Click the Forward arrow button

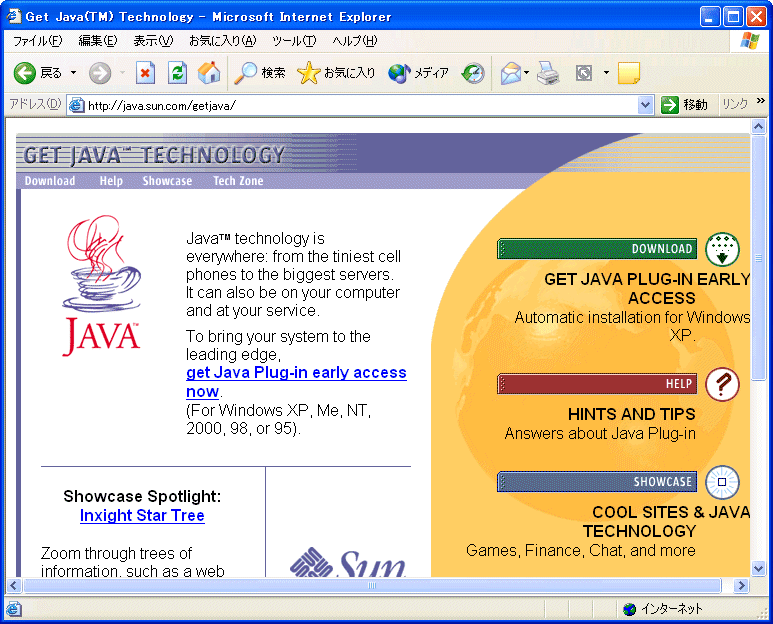[100, 73]
